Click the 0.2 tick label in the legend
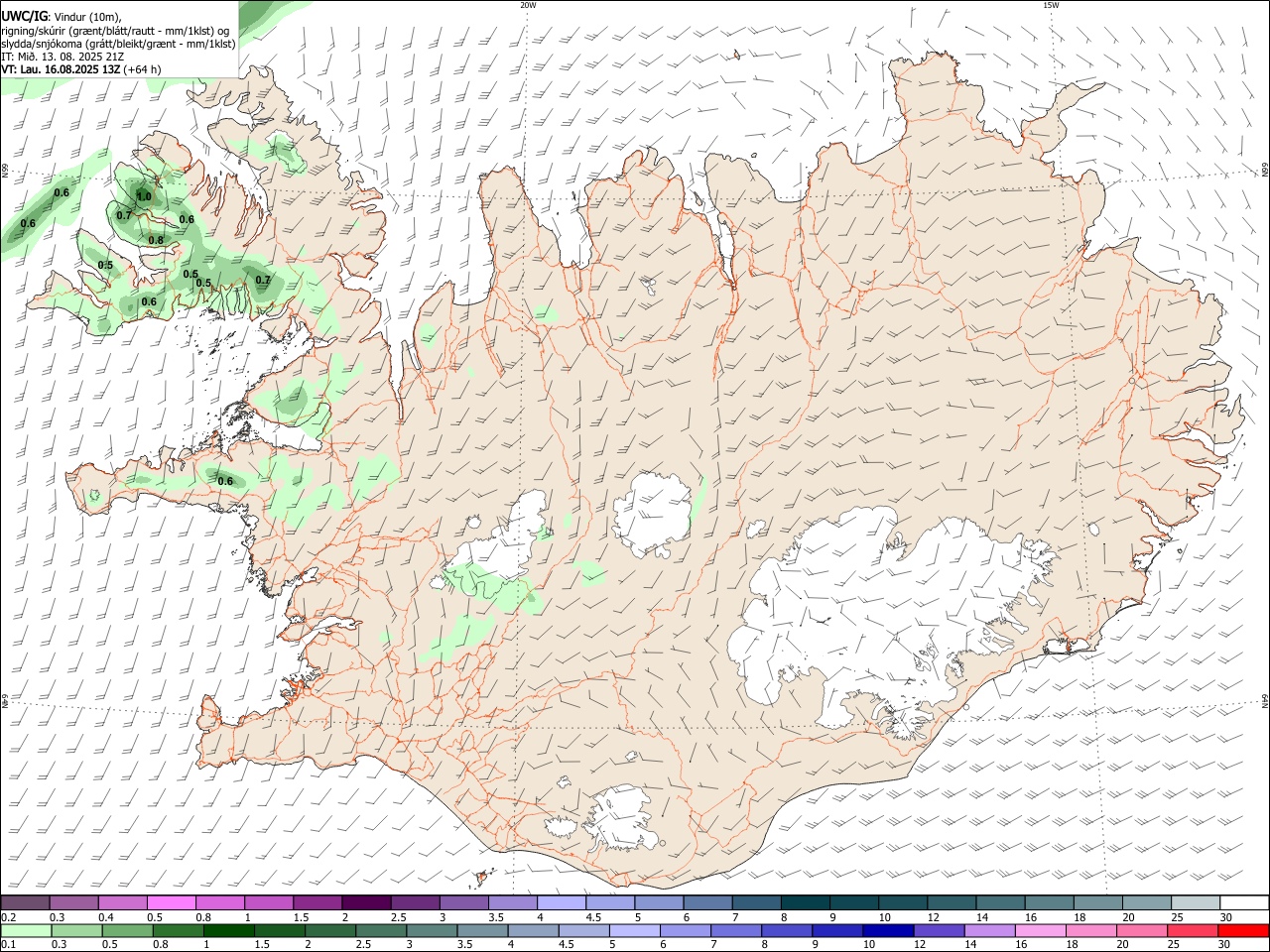The image size is (1270, 952). (x=7, y=917)
